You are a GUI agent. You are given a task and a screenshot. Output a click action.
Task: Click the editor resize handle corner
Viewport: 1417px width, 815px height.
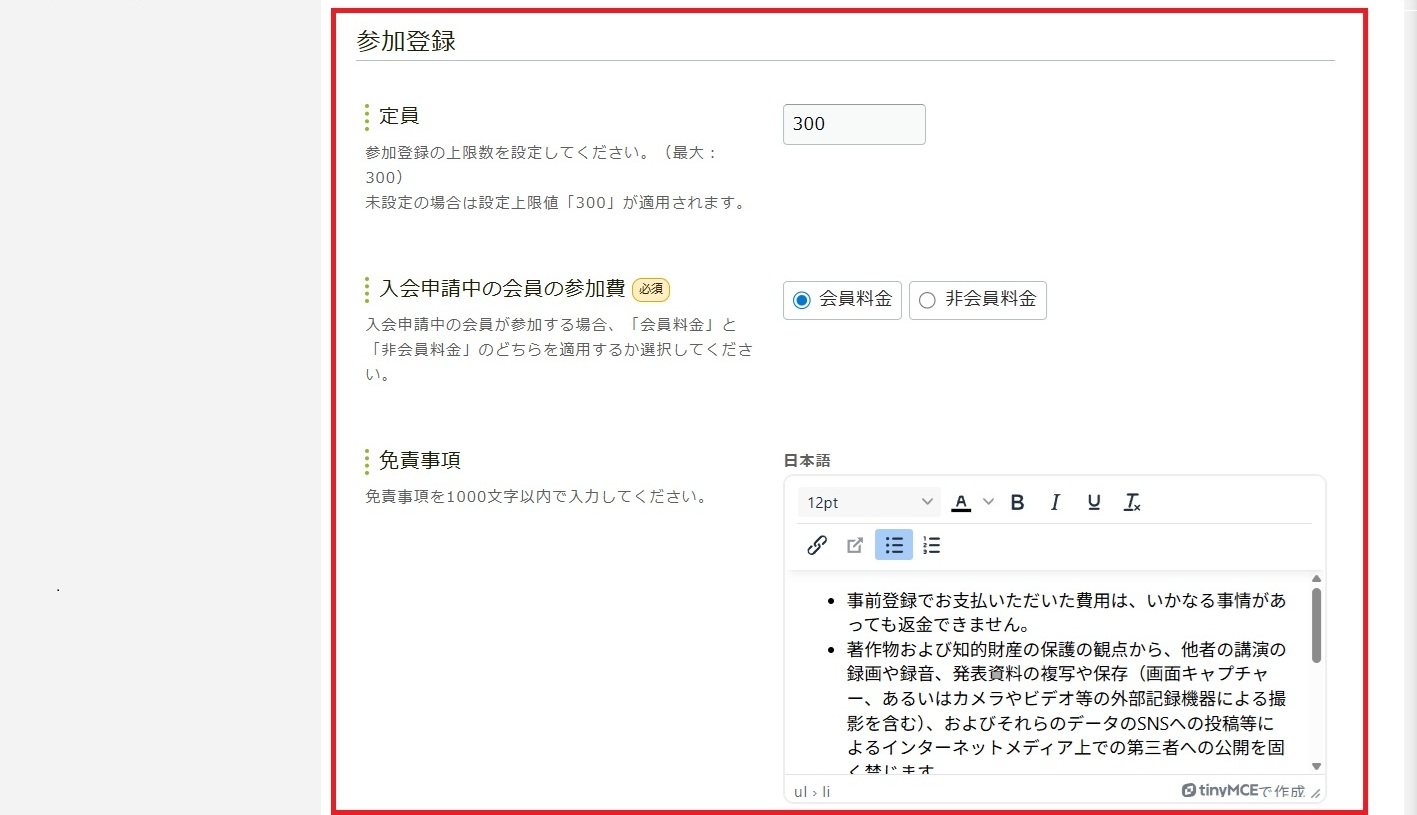[x=1316, y=793]
